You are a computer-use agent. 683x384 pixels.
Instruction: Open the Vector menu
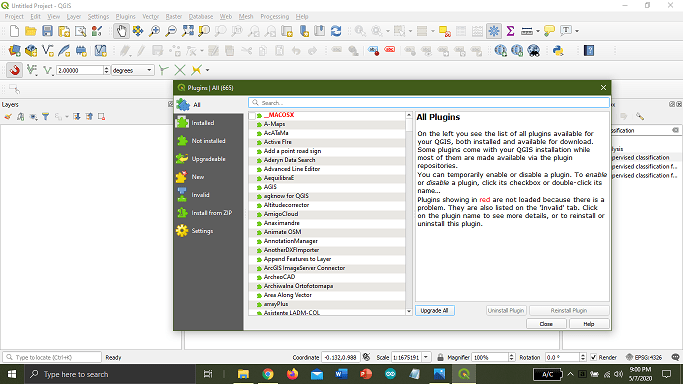click(x=150, y=17)
